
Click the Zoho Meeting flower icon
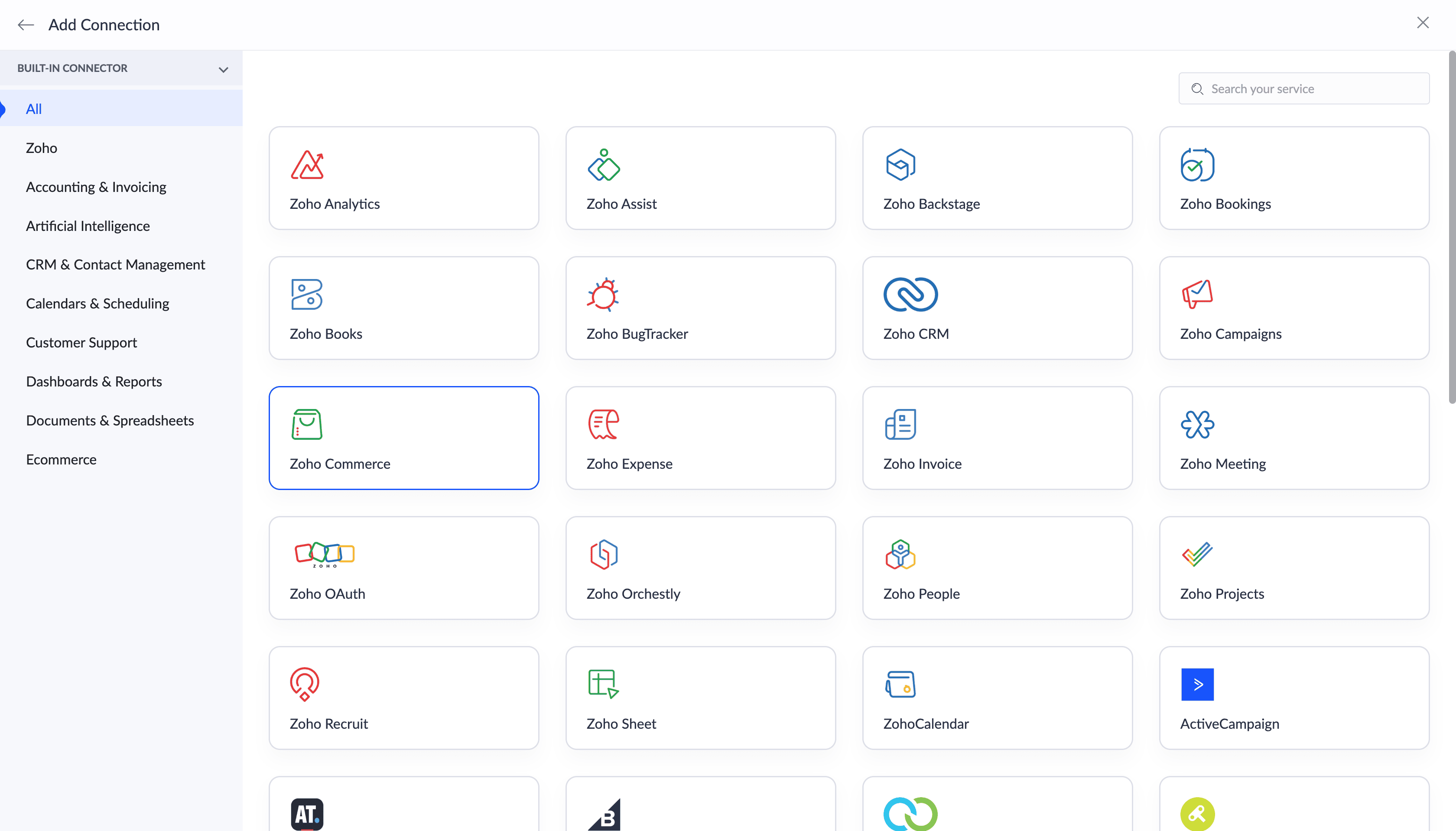coord(1197,425)
